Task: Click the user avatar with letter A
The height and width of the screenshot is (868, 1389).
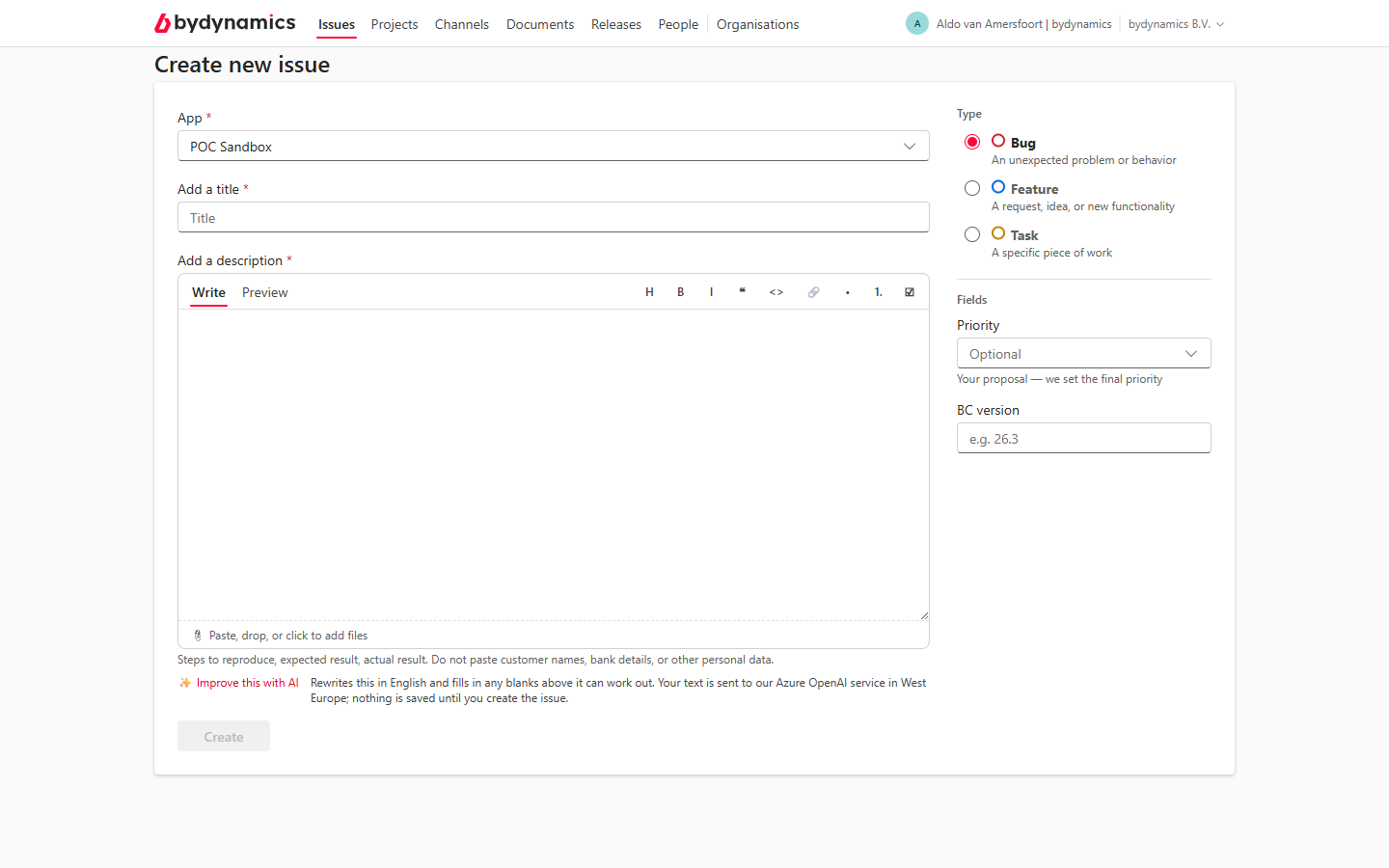Action: tap(917, 23)
